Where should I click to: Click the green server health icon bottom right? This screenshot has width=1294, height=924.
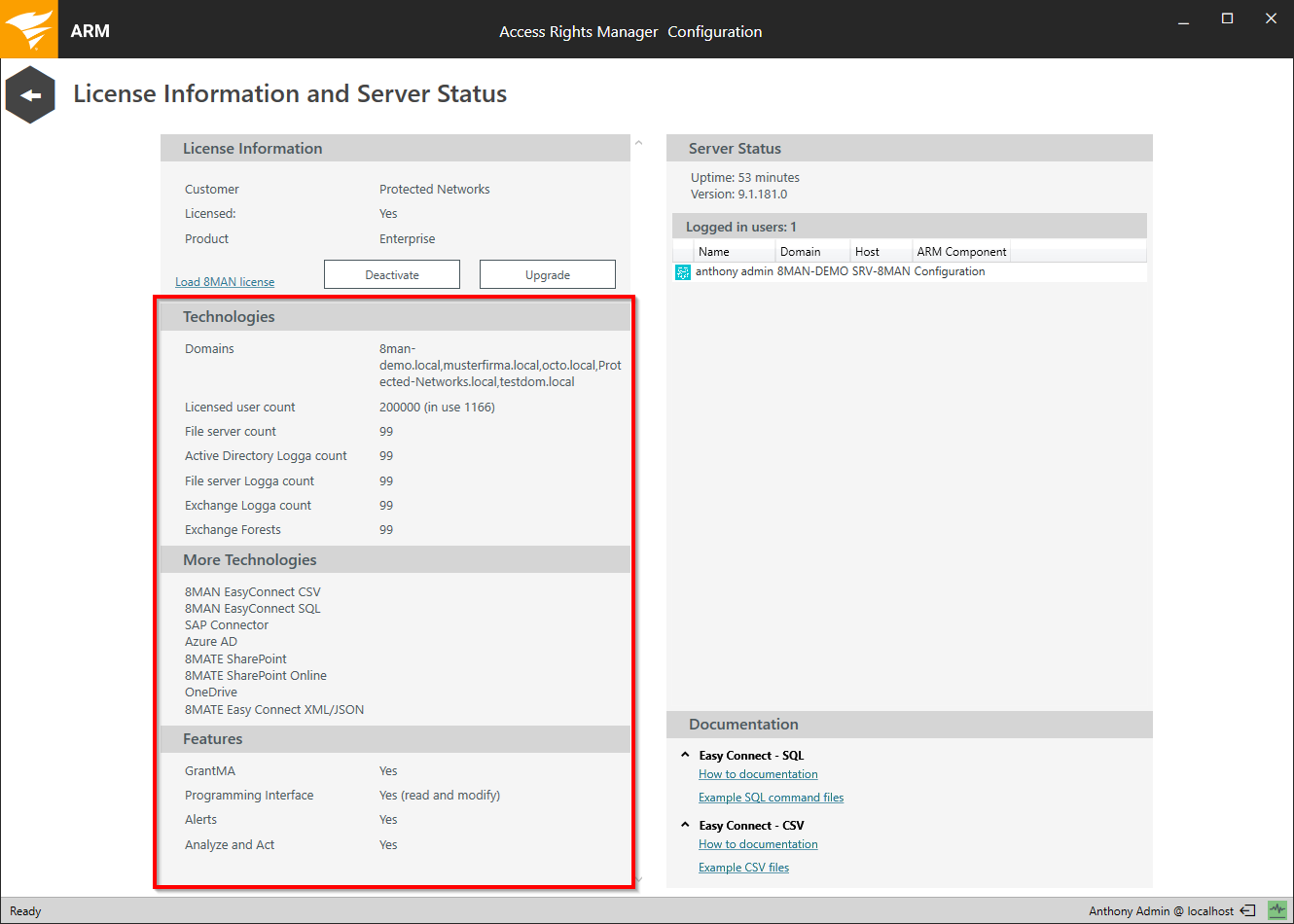point(1279,910)
